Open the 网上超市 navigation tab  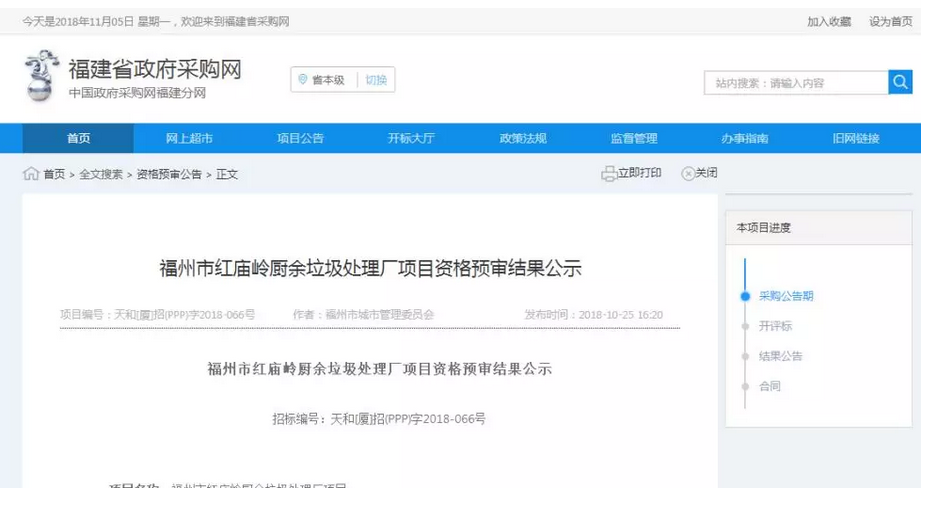[189, 139]
